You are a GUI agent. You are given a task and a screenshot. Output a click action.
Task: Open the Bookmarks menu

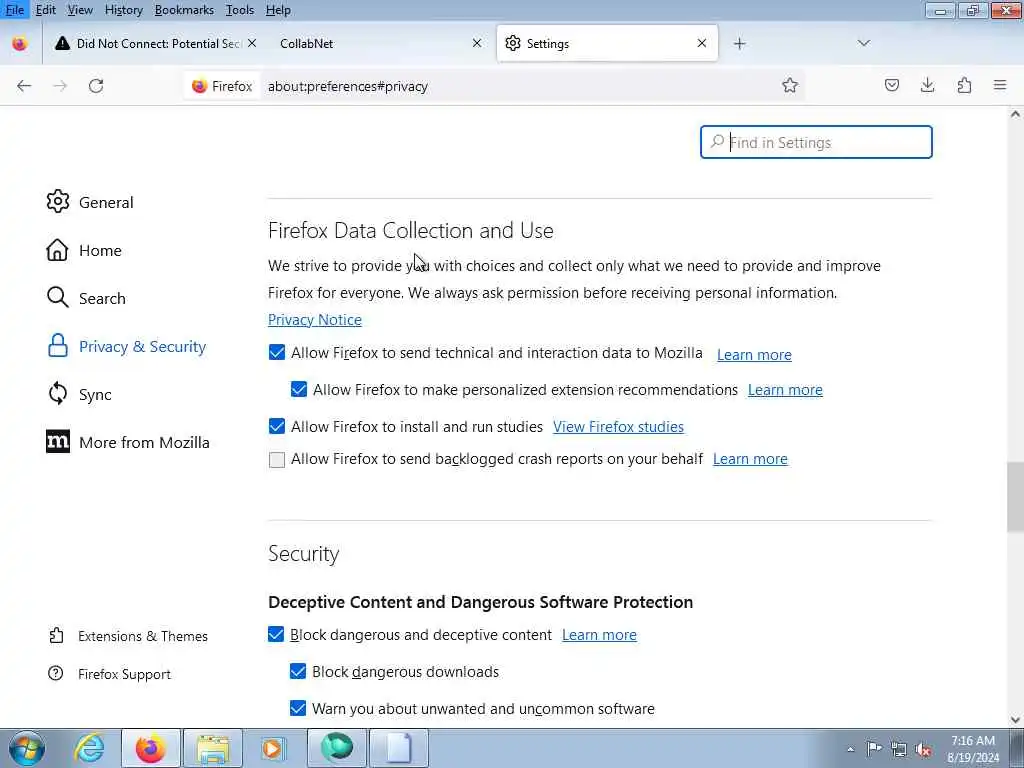pyautogui.click(x=184, y=10)
